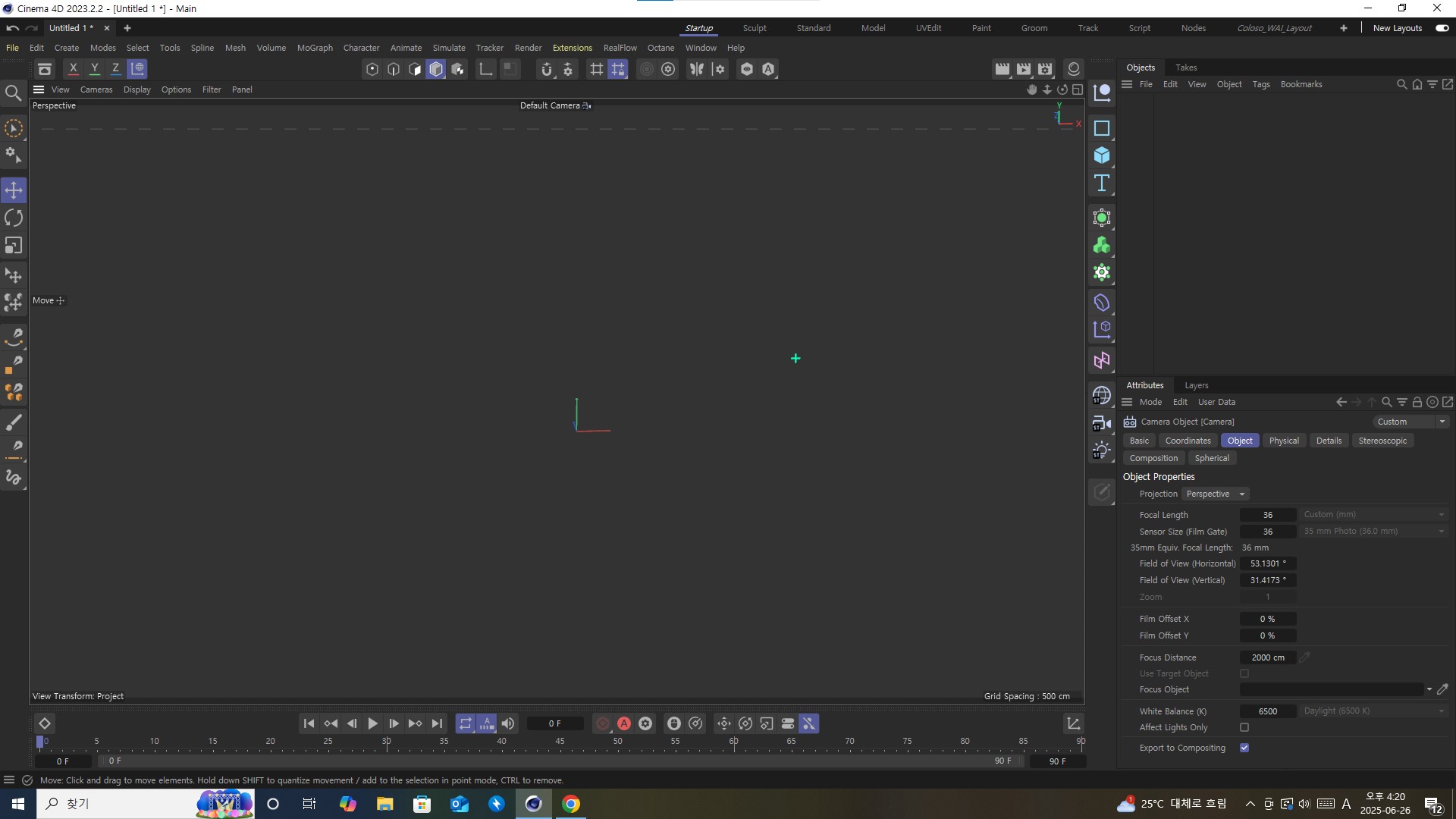Expand Focus Object field arrow

(x=1429, y=689)
